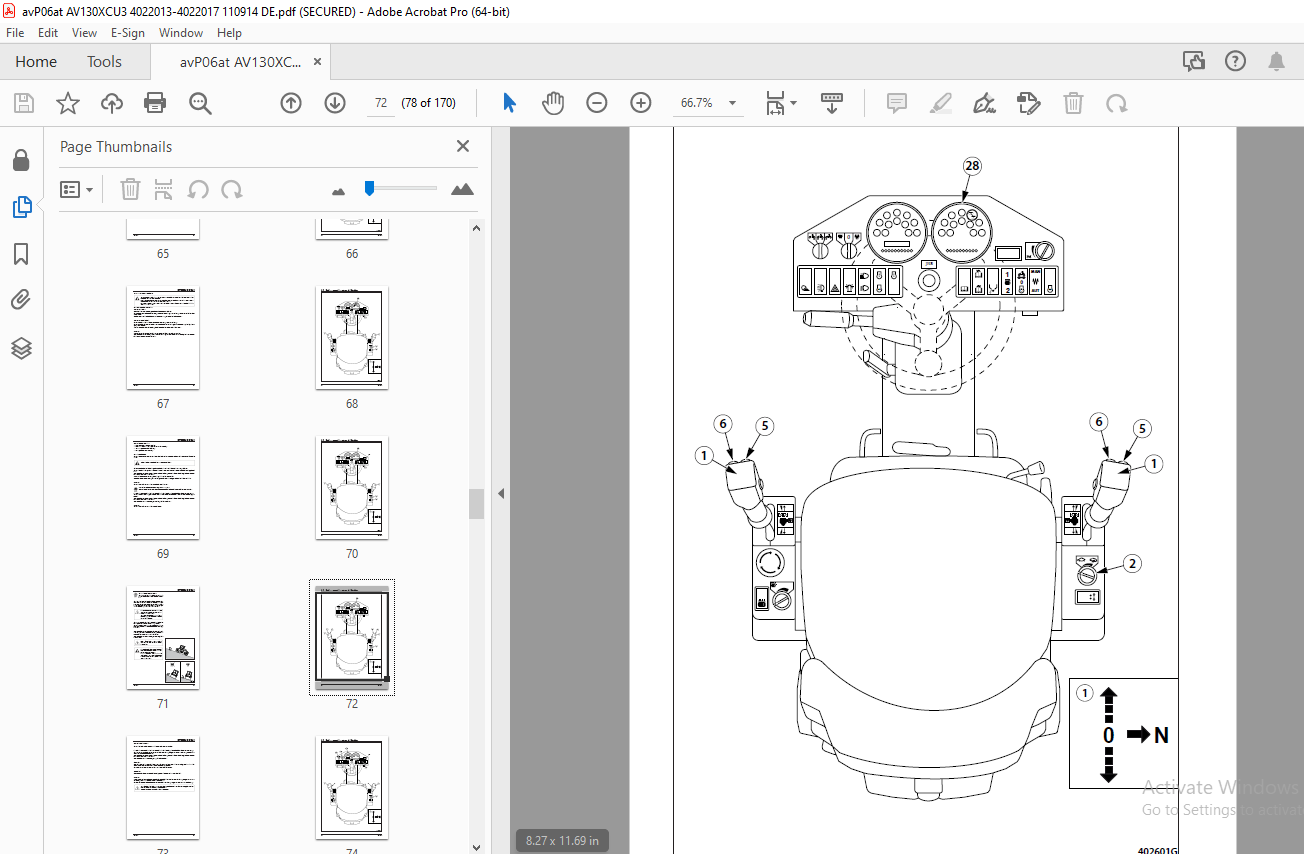The width and height of the screenshot is (1304, 854).
Task: Open the find text magnifier tool
Action: pos(200,103)
